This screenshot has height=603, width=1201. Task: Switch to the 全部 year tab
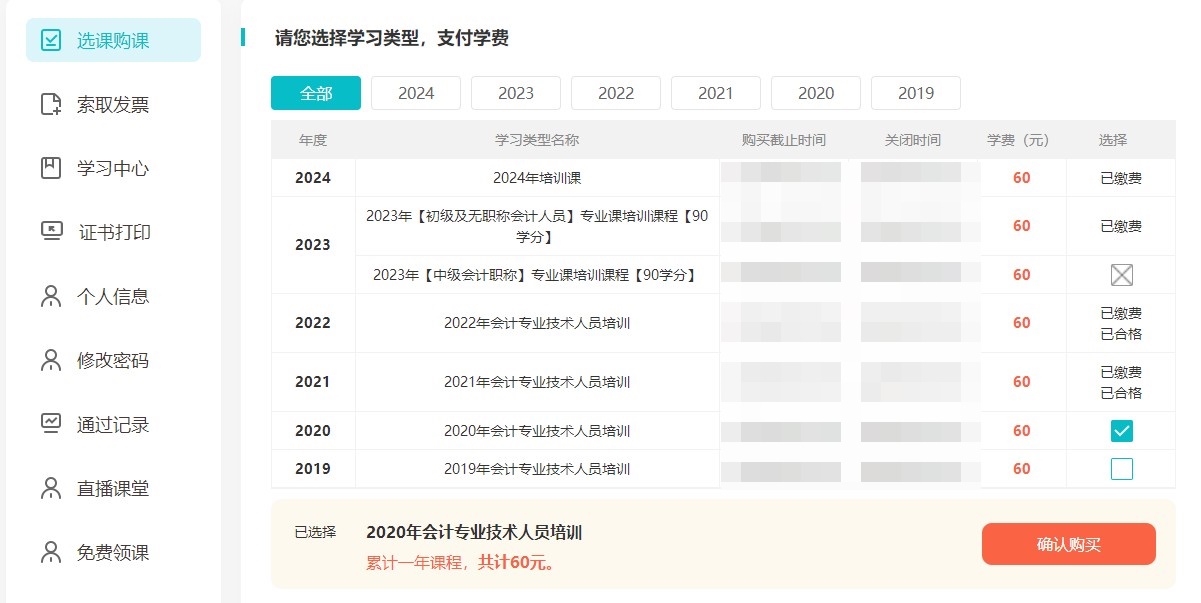tap(316, 93)
